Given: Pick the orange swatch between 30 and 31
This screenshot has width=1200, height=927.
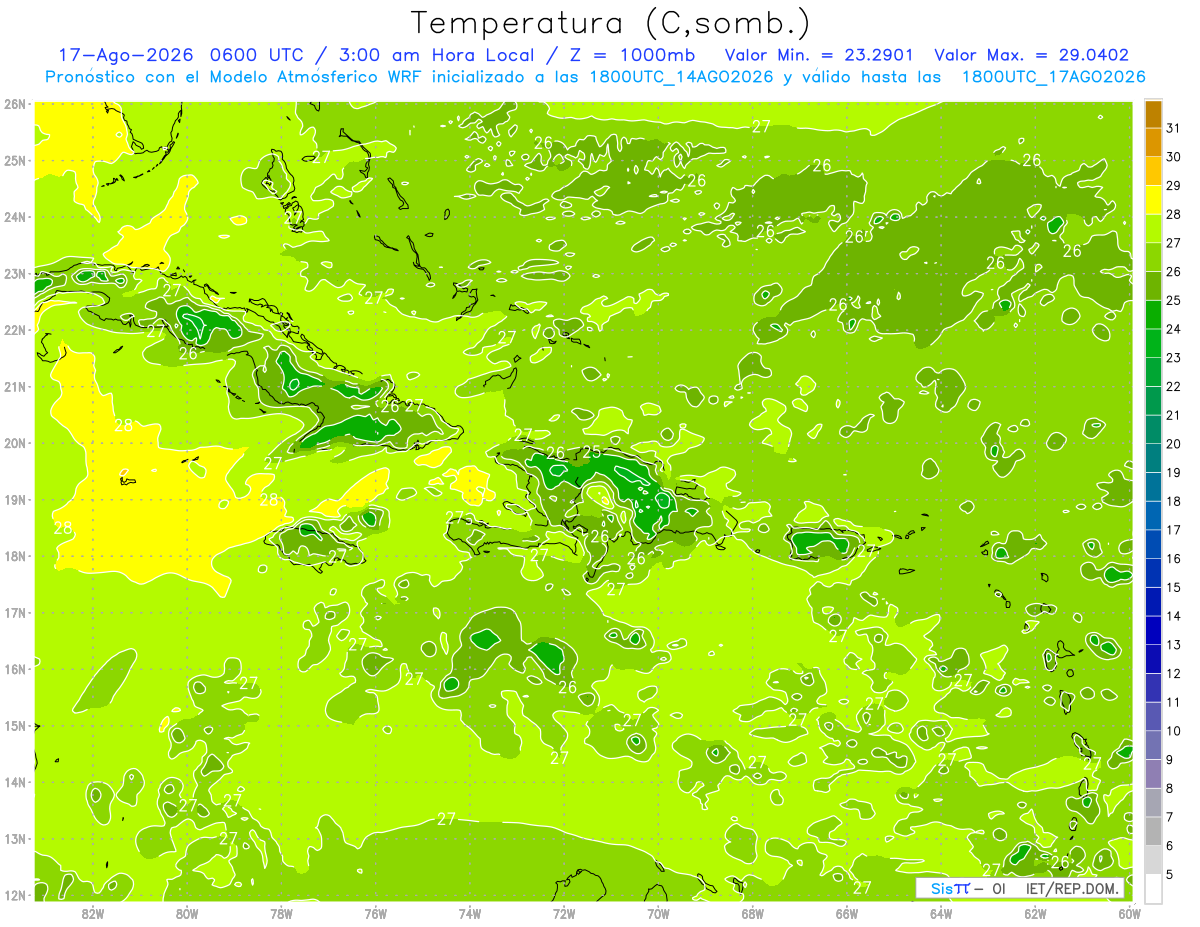Looking at the screenshot, I should (x=1153, y=143).
